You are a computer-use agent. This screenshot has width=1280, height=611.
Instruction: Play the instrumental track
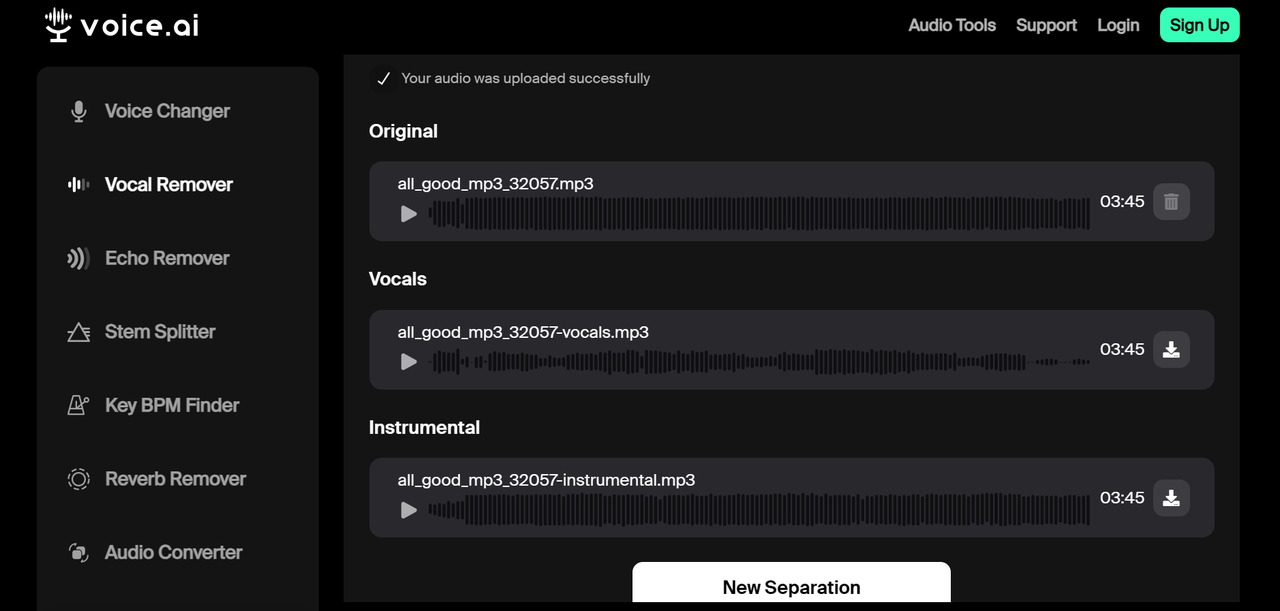coord(408,509)
